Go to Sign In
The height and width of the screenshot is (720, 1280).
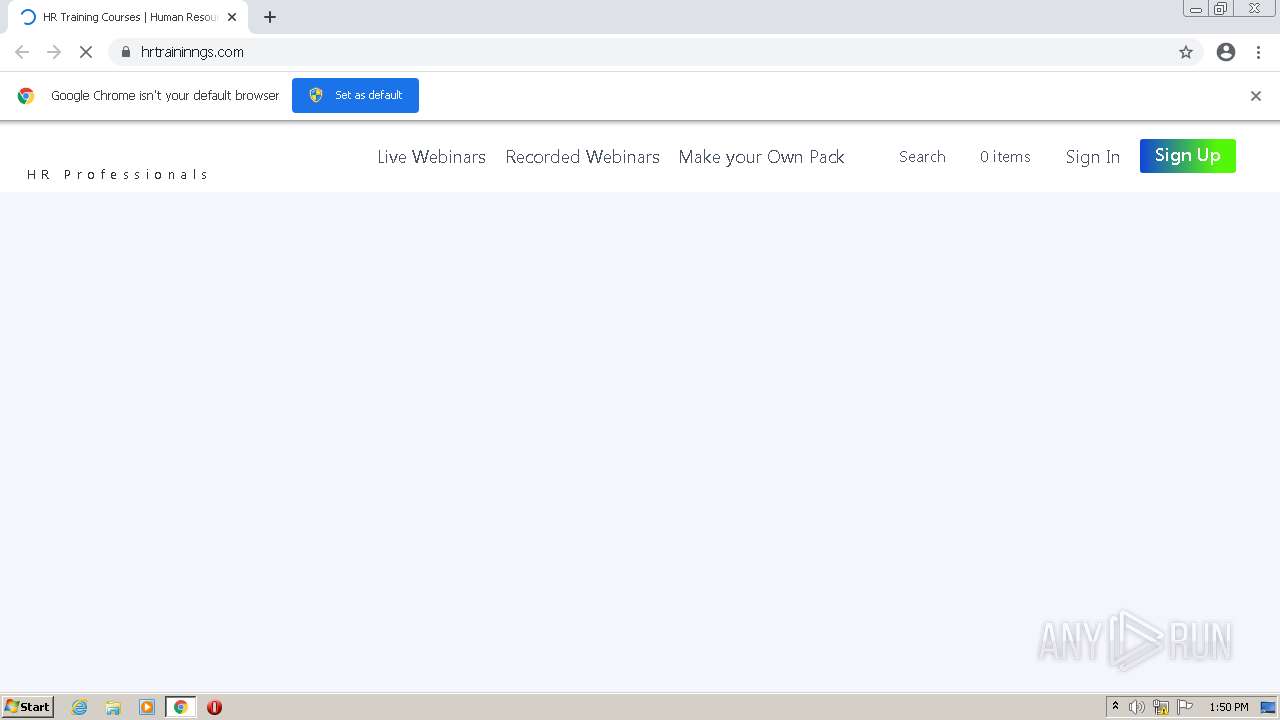pos(1093,157)
